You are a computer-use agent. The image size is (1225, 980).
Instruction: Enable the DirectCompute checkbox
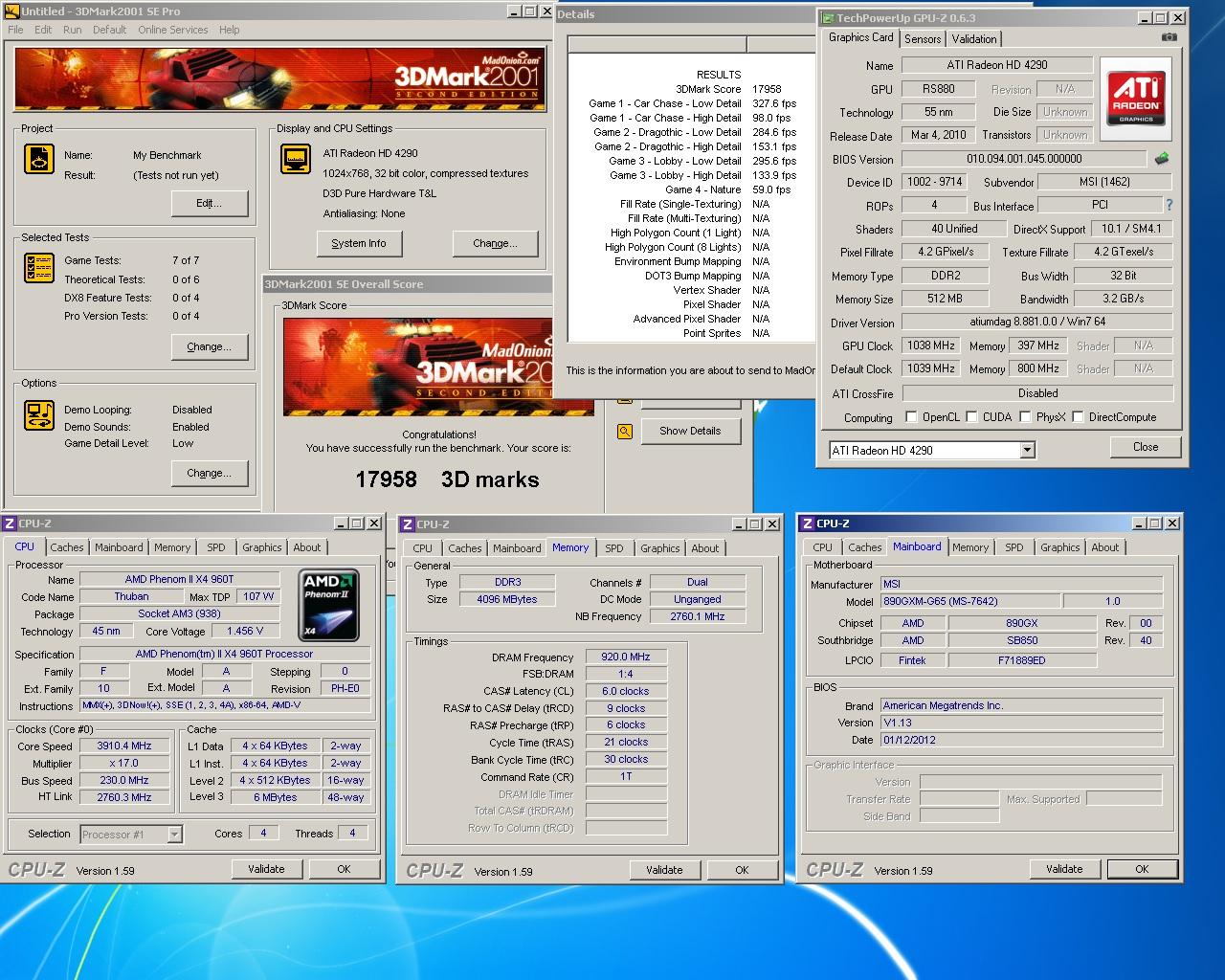pyautogui.click(x=1078, y=416)
